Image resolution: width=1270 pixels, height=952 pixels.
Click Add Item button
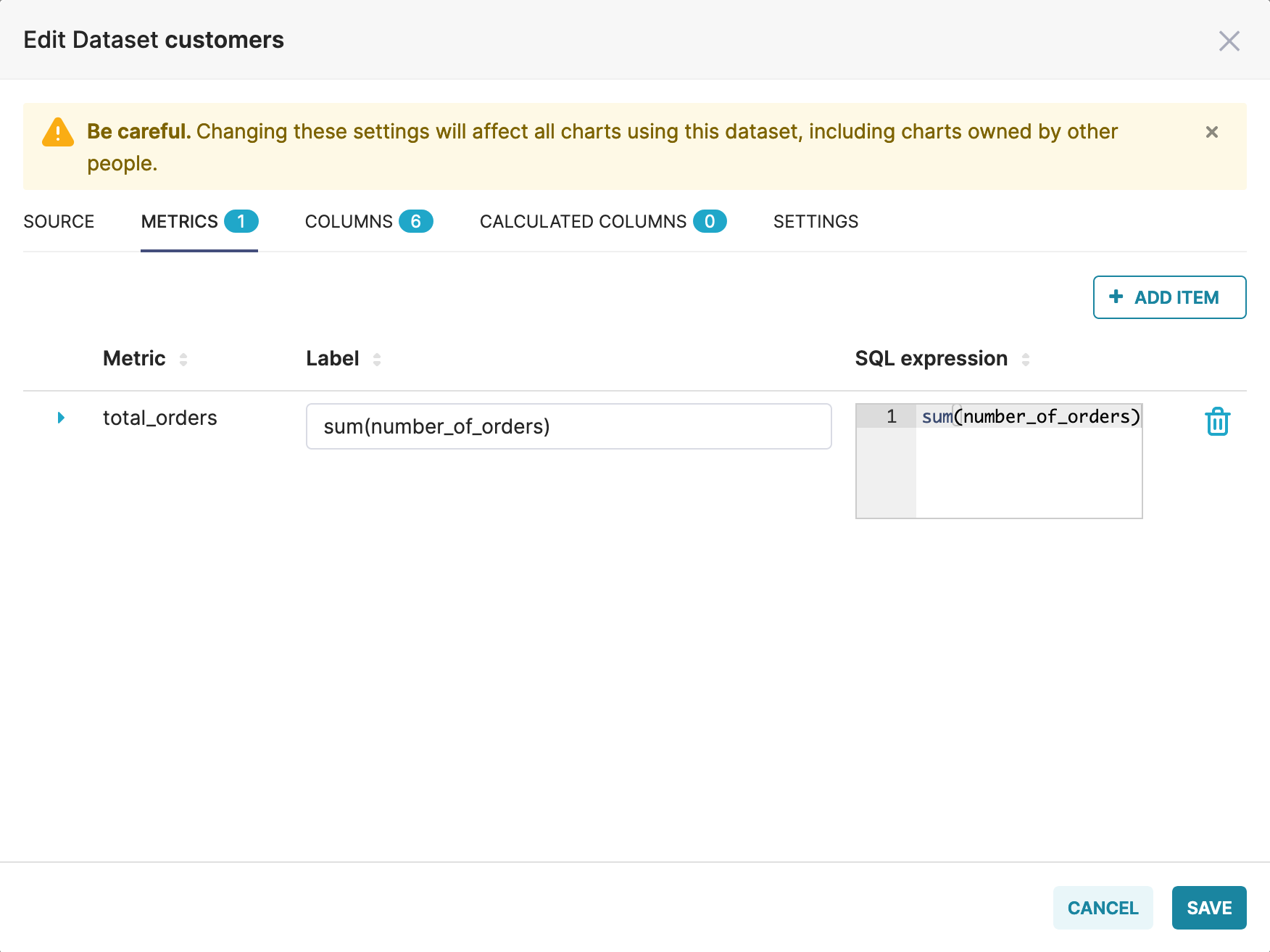pos(1169,297)
